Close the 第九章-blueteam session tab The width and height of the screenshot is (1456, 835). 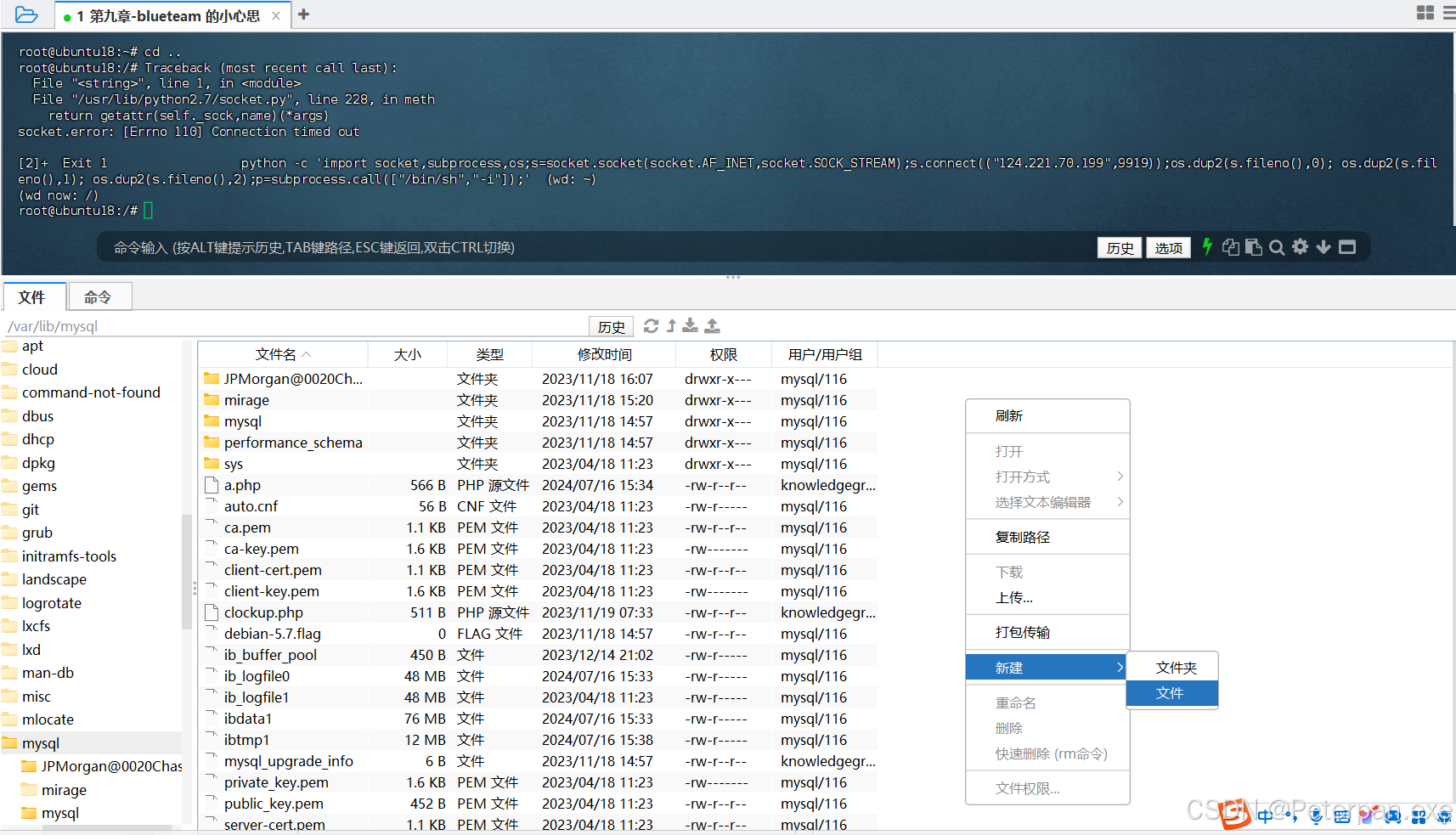point(276,16)
